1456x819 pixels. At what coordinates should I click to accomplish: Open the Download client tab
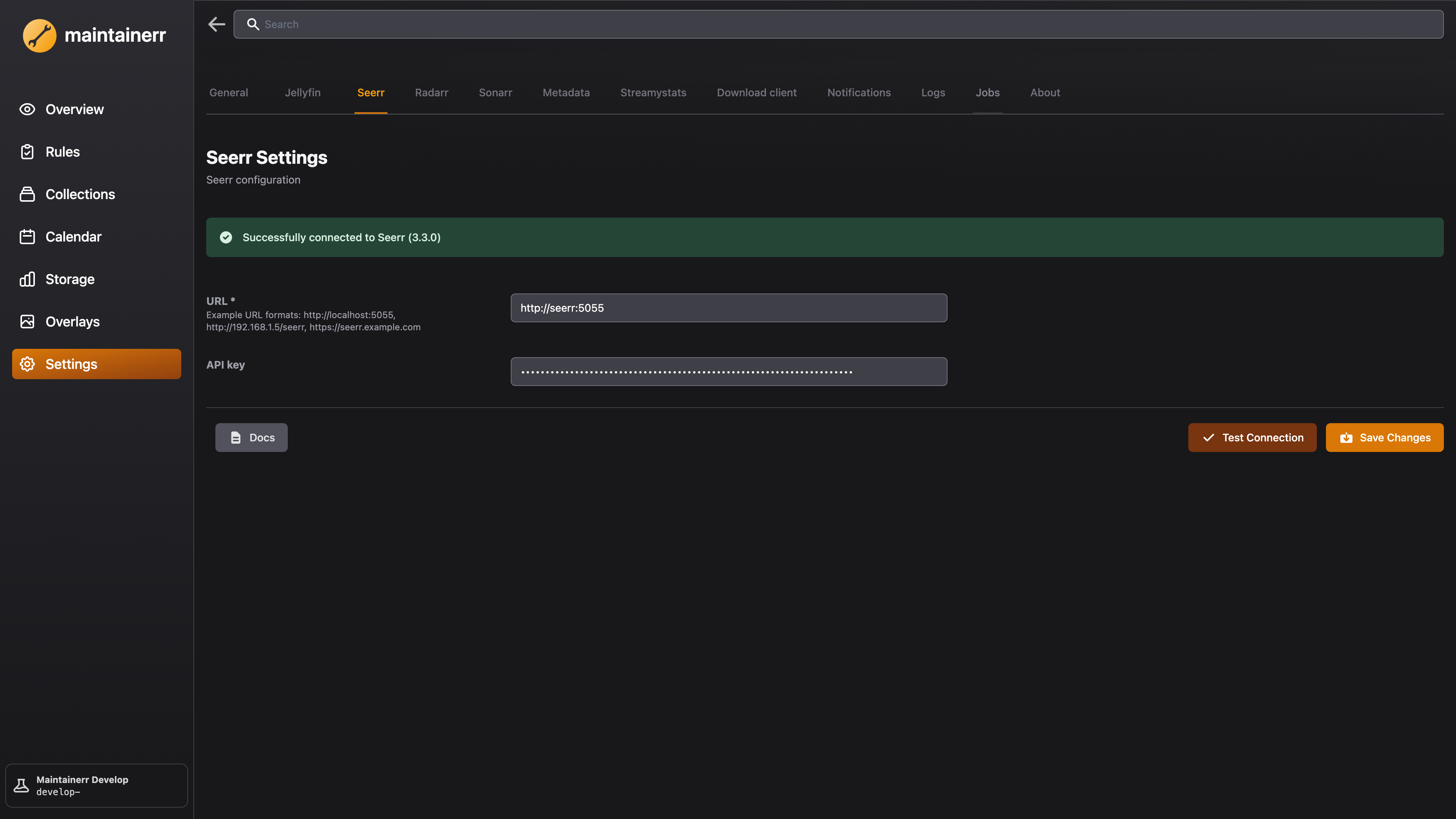(756, 93)
